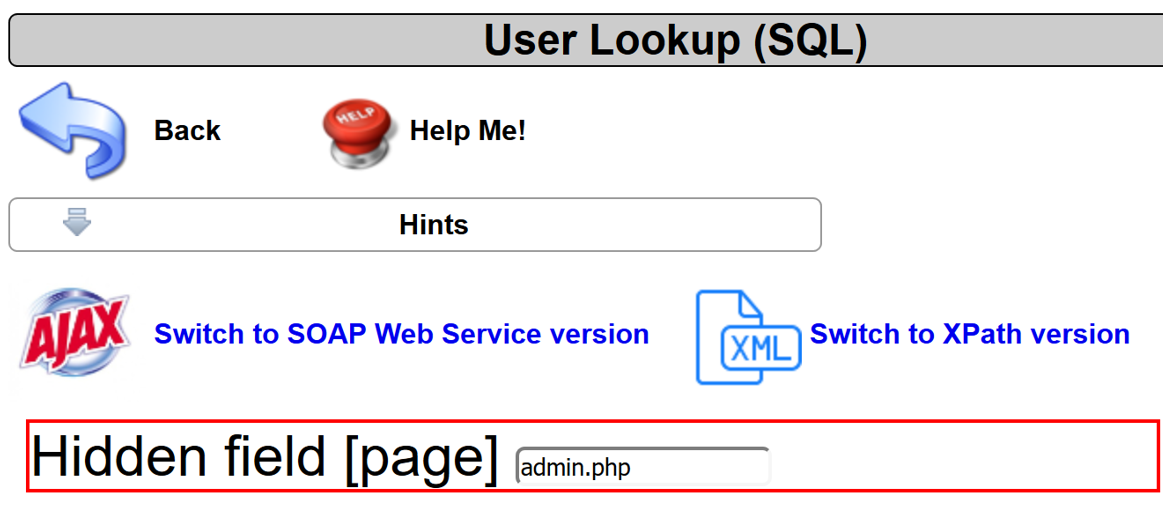Switch to XPath version link
The image size is (1163, 510).
pyautogui.click(x=969, y=334)
